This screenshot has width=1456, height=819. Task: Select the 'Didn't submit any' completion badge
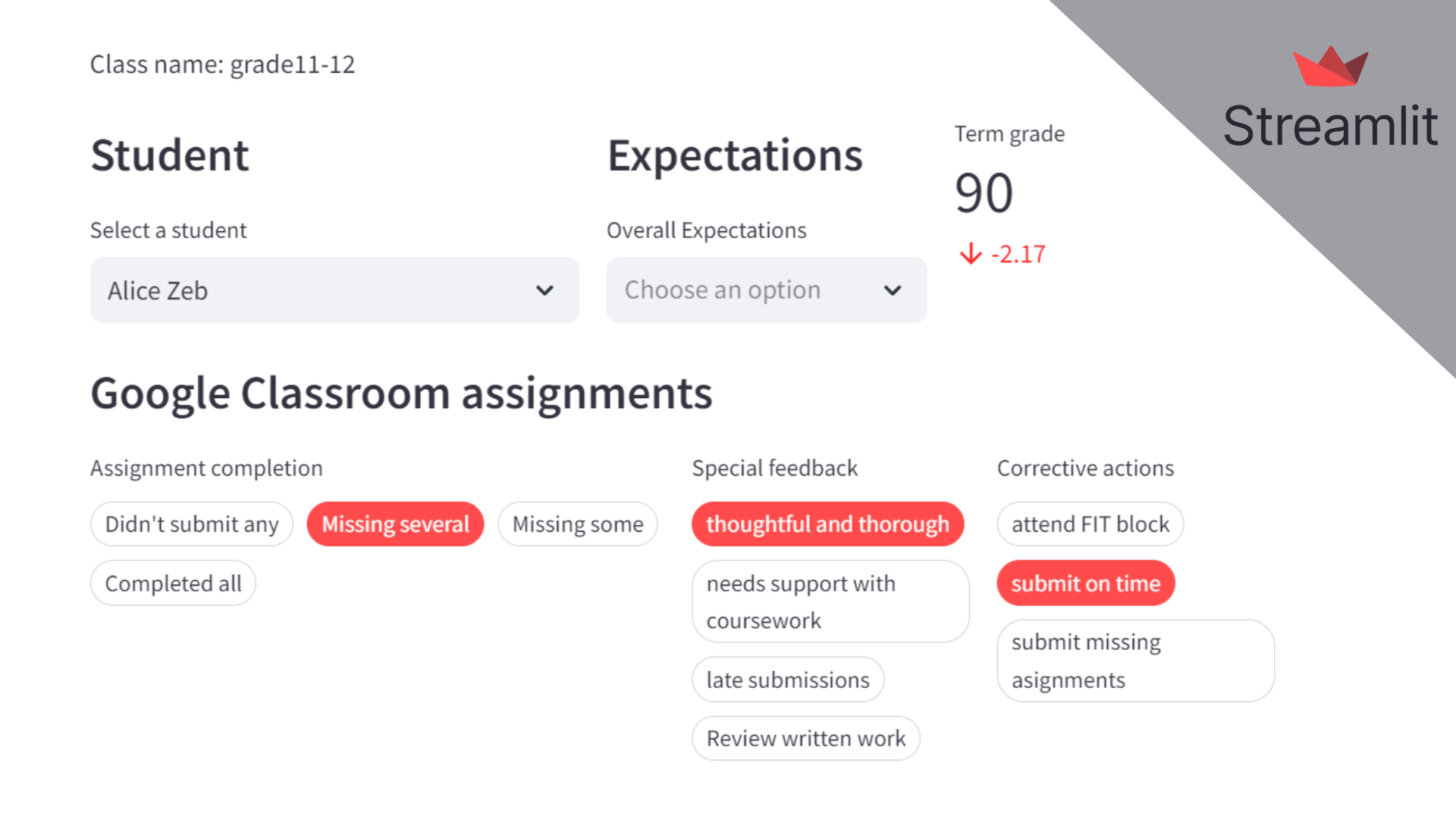coord(193,523)
